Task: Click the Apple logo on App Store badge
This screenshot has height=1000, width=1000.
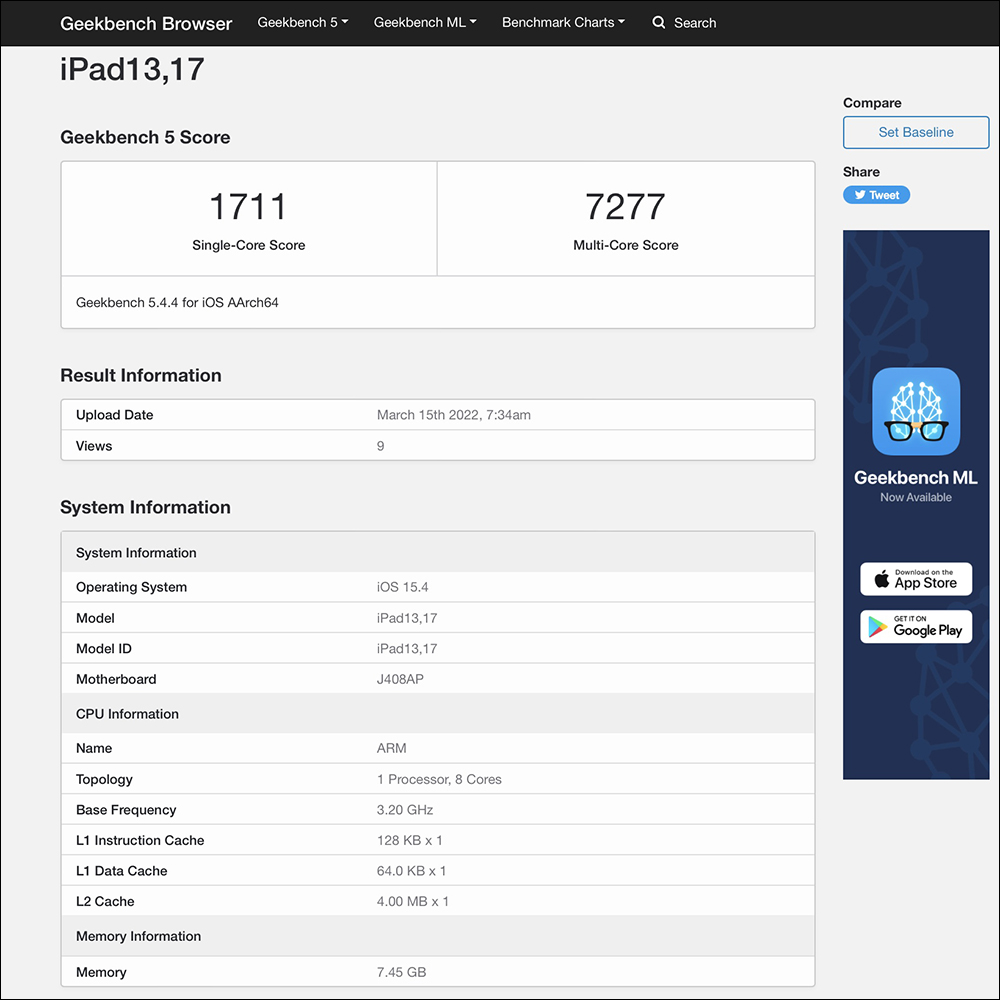Action: point(881,579)
